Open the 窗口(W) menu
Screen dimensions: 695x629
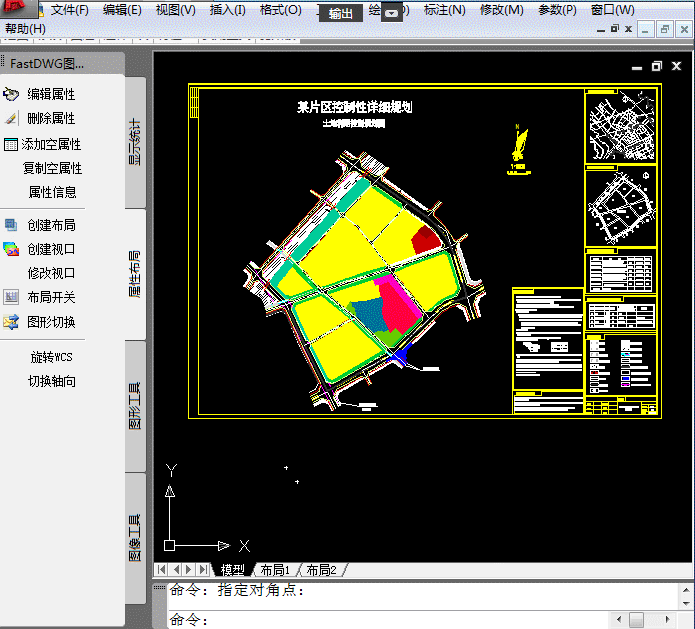(613, 10)
